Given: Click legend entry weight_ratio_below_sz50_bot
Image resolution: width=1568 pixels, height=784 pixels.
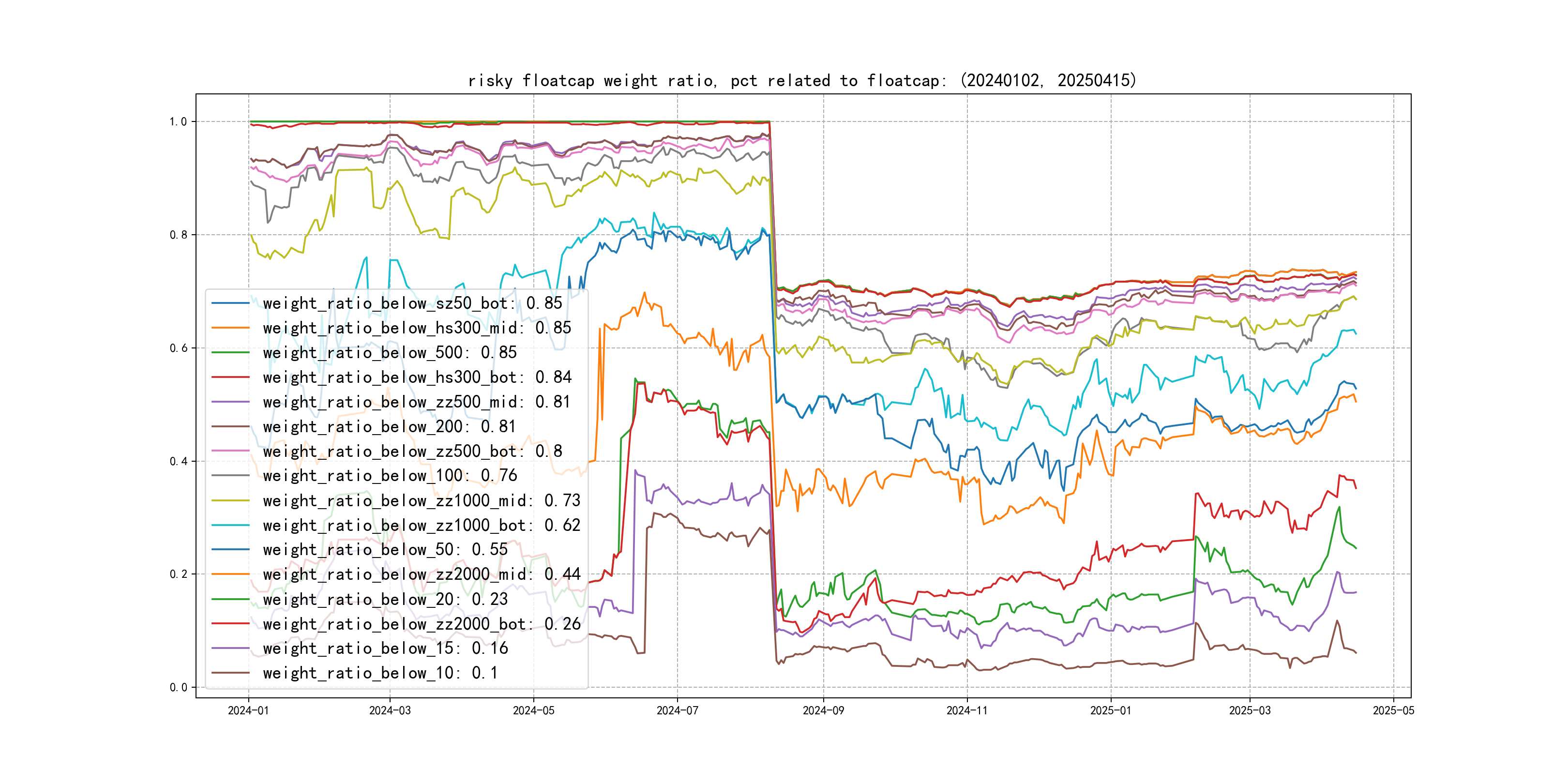Looking at the screenshot, I should (412, 303).
